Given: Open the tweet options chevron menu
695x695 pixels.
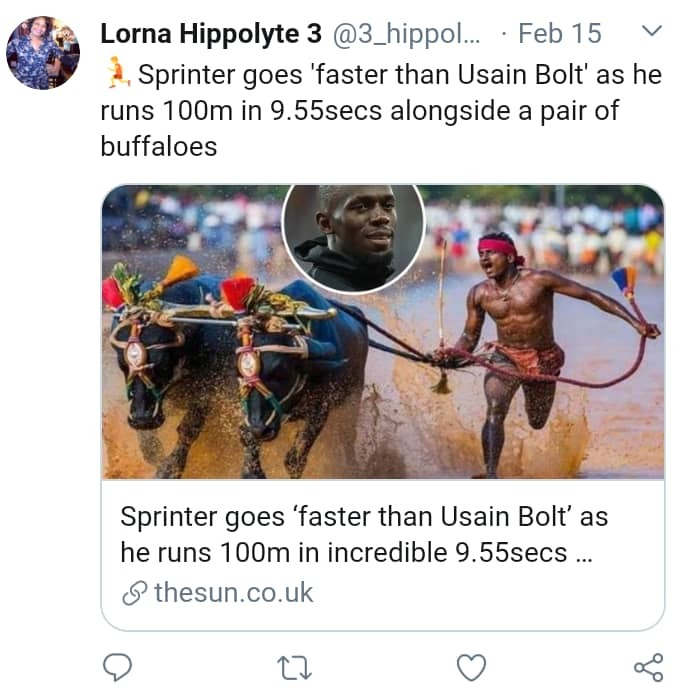Looking at the screenshot, I should (x=650, y=33).
